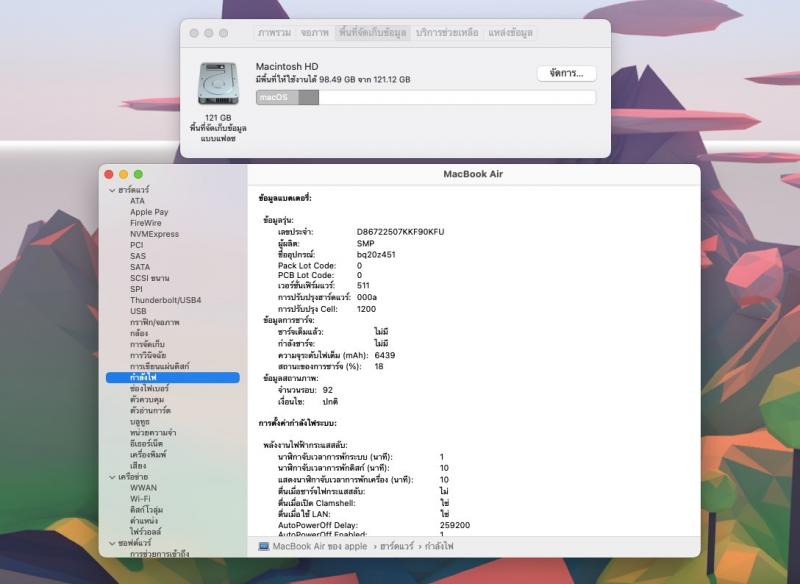Select FireWire in sidebar
The image size is (800, 584).
(x=145, y=223)
